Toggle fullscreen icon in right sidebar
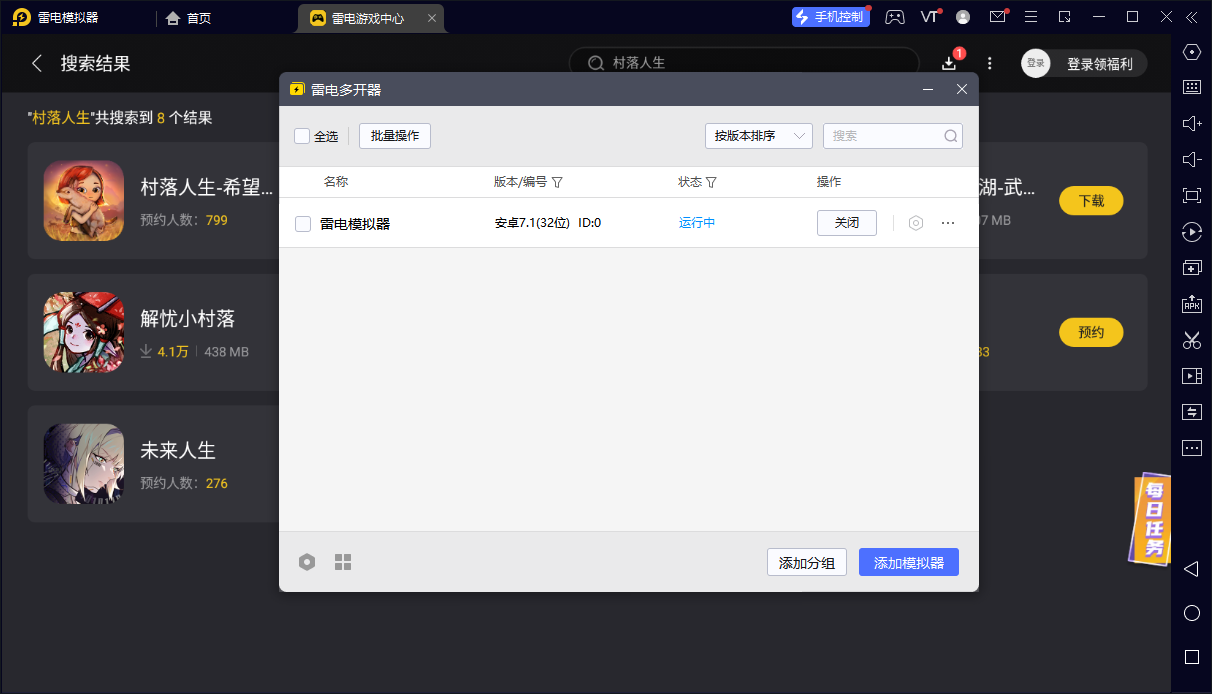Screen dimensions: 1212x694 click(x=1191, y=195)
